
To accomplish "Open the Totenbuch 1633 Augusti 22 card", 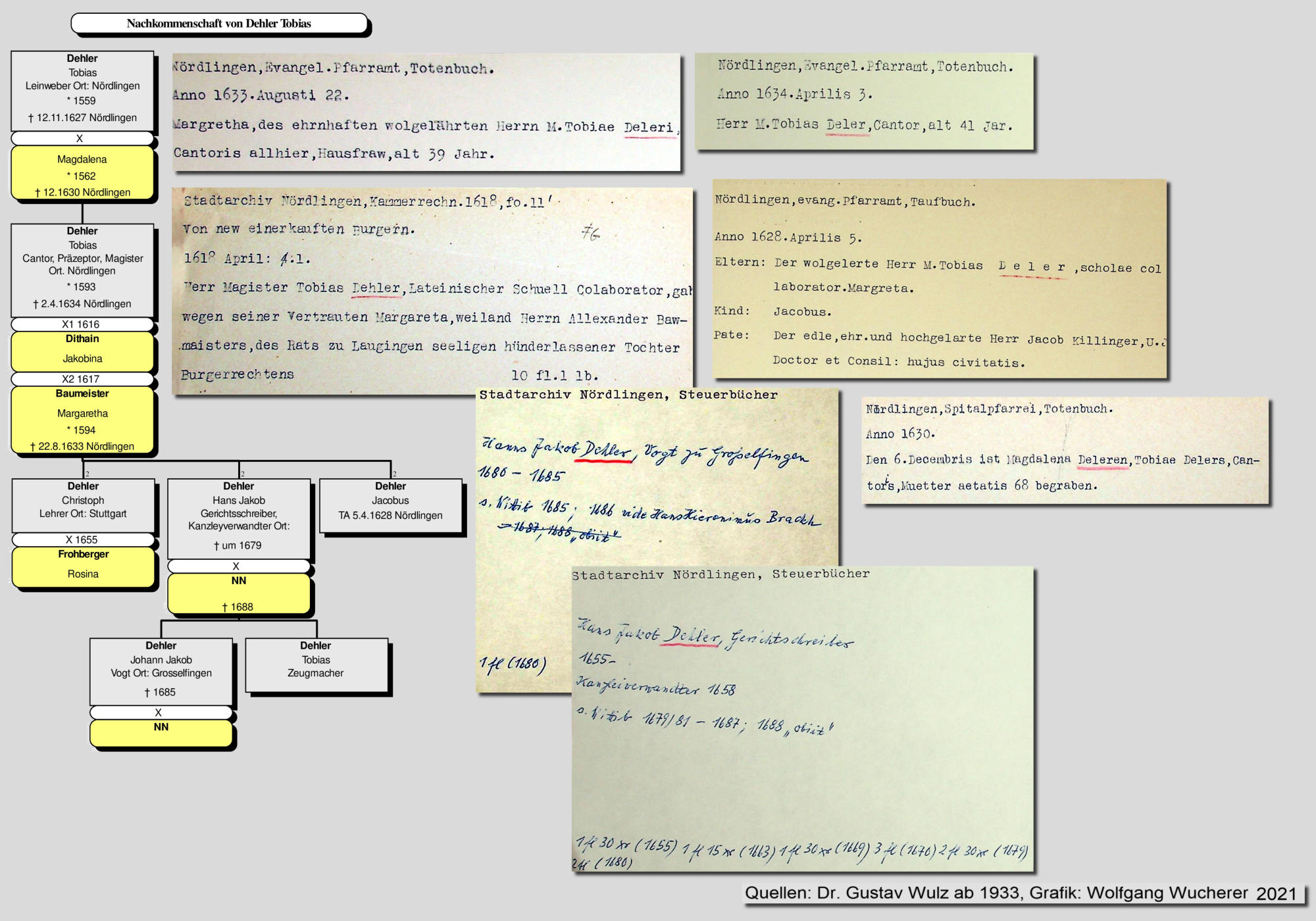I will coord(425,112).
